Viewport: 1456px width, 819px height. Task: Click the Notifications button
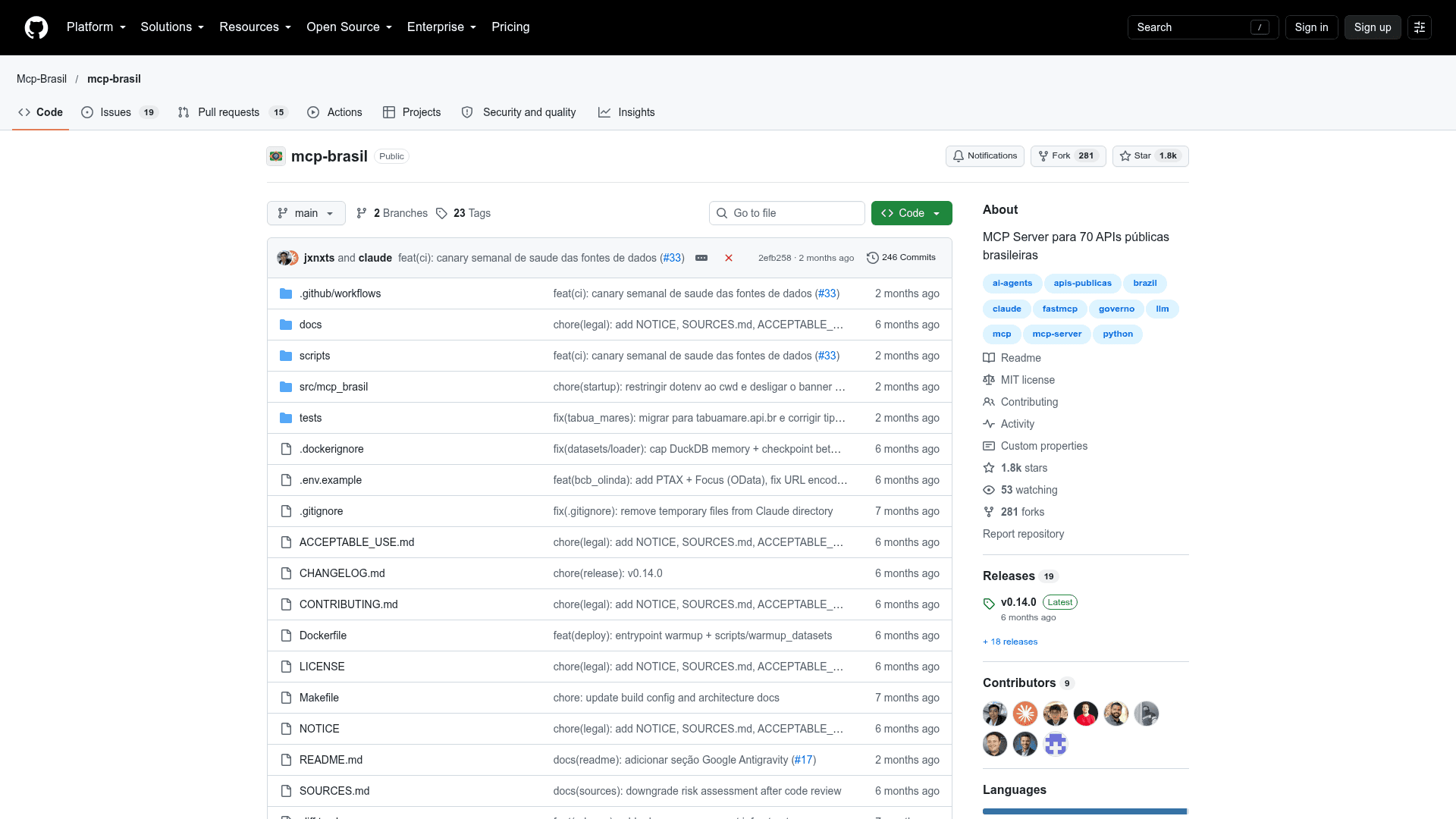click(985, 156)
